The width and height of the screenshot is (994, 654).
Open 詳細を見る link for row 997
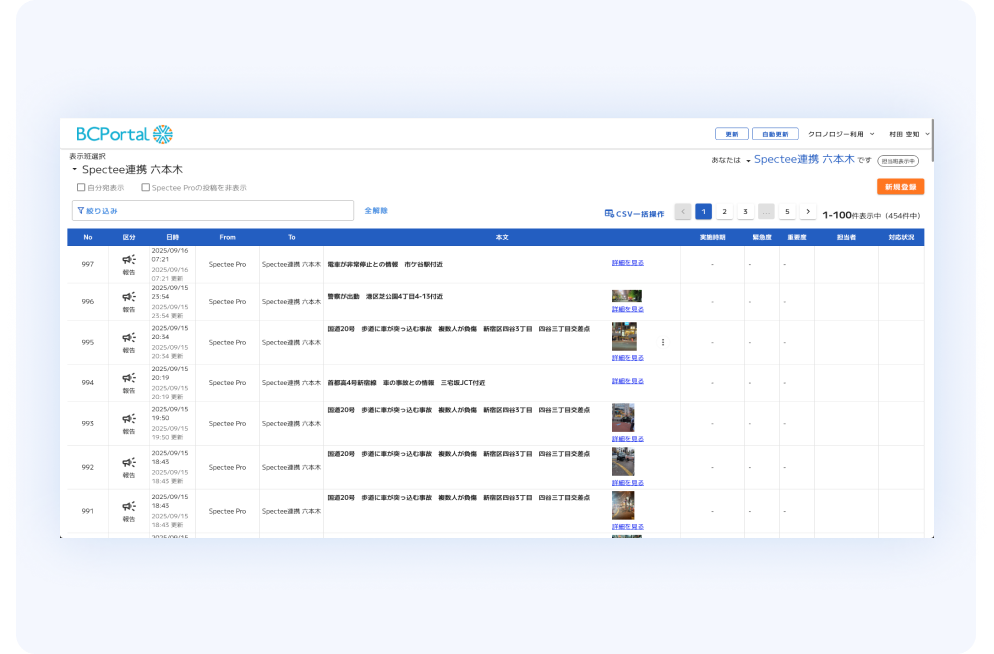pos(628,263)
